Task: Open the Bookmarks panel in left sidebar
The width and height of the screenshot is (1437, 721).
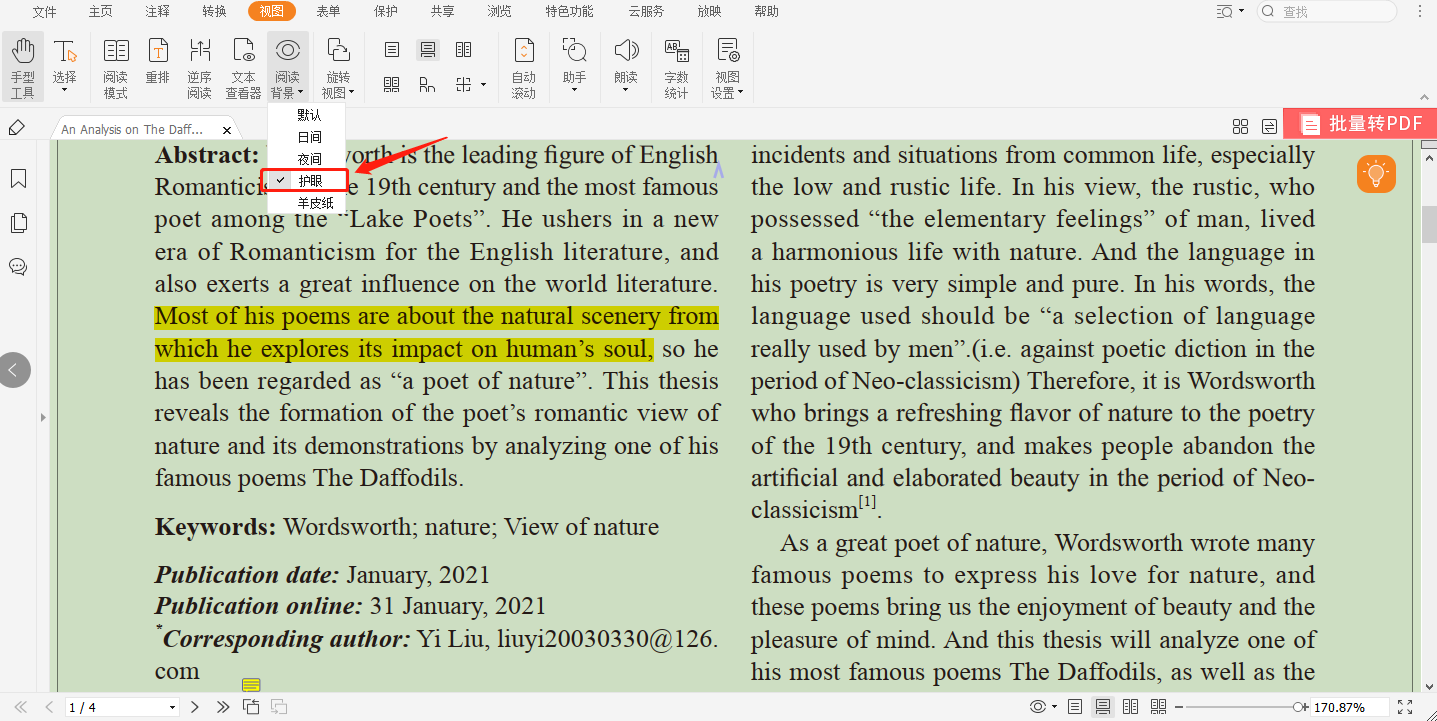Action: (x=18, y=179)
